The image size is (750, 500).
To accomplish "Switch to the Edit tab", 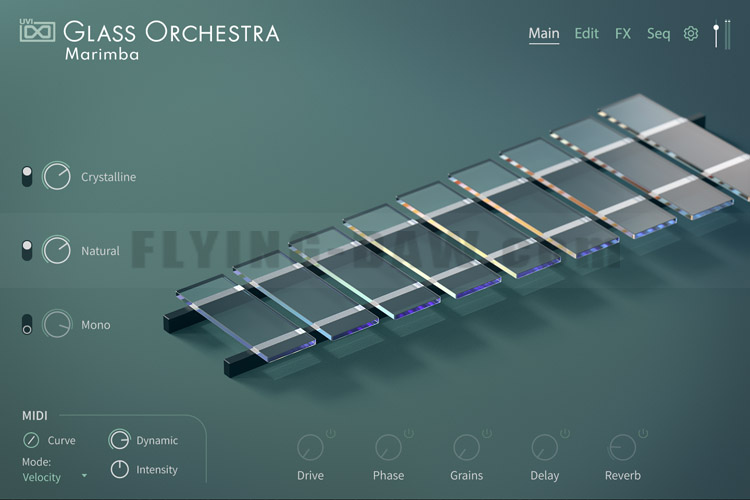I will pyautogui.click(x=586, y=33).
